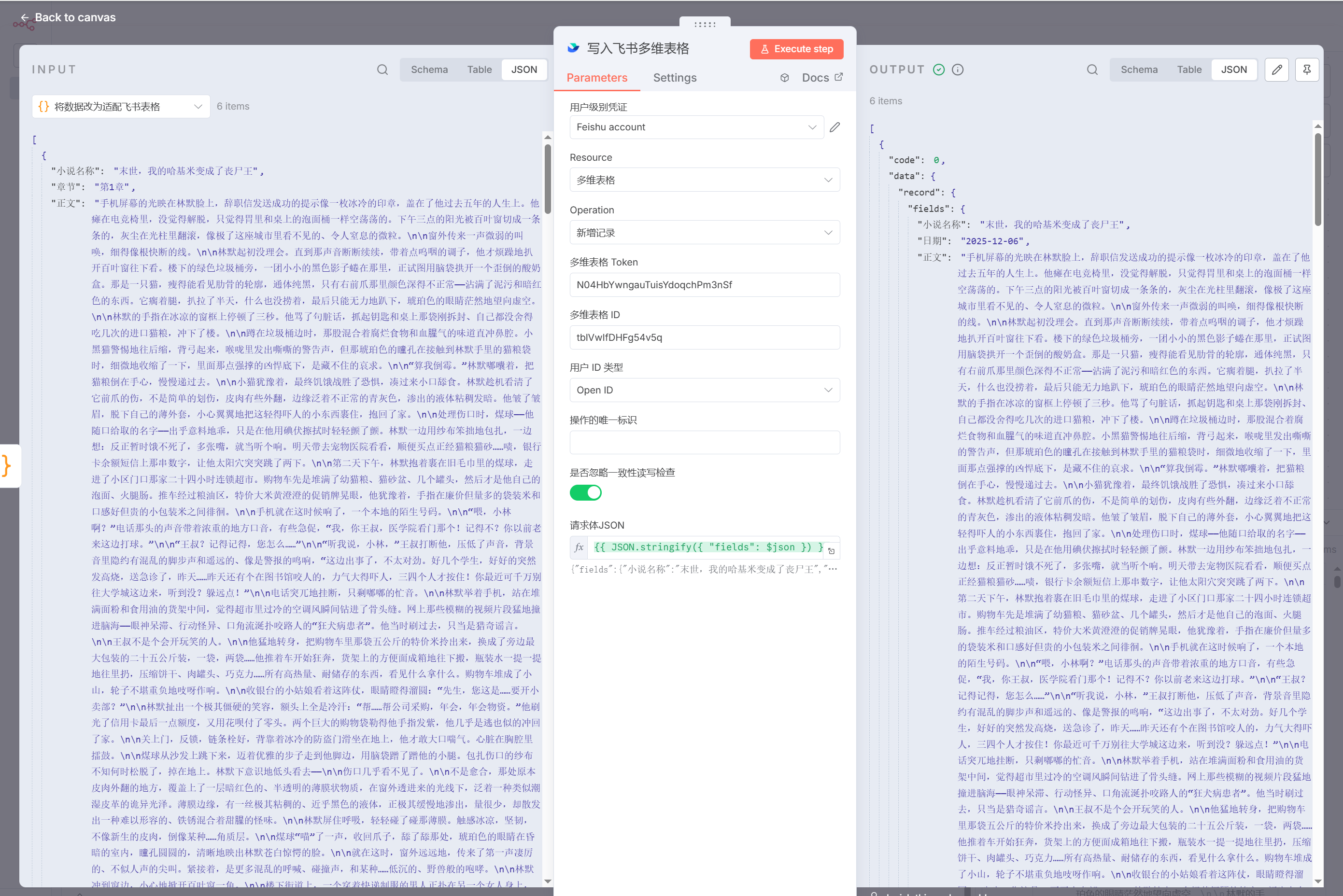The image size is (1343, 896).
Task: Click the INPUT panel search icon
Action: pos(382,70)
